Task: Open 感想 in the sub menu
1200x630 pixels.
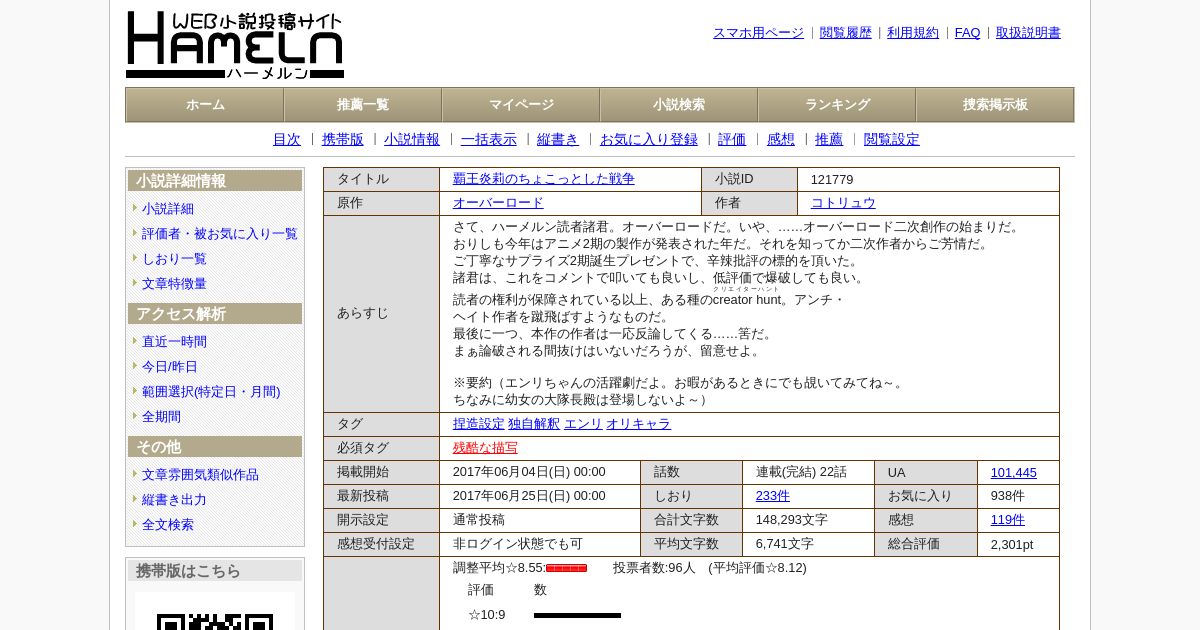Action: [x=781, y=140]
